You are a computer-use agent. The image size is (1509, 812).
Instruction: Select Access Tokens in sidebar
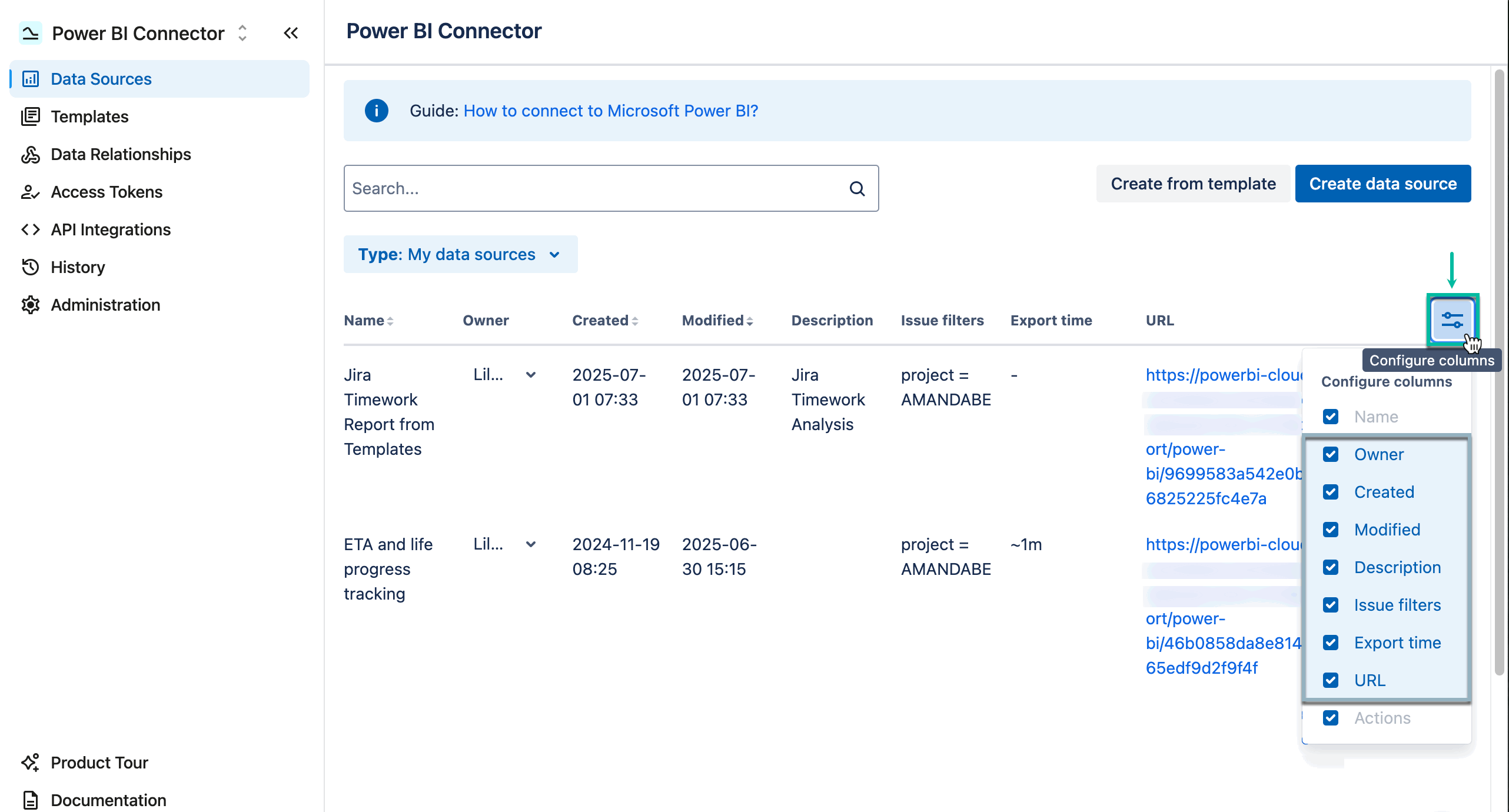coord(106,191)
